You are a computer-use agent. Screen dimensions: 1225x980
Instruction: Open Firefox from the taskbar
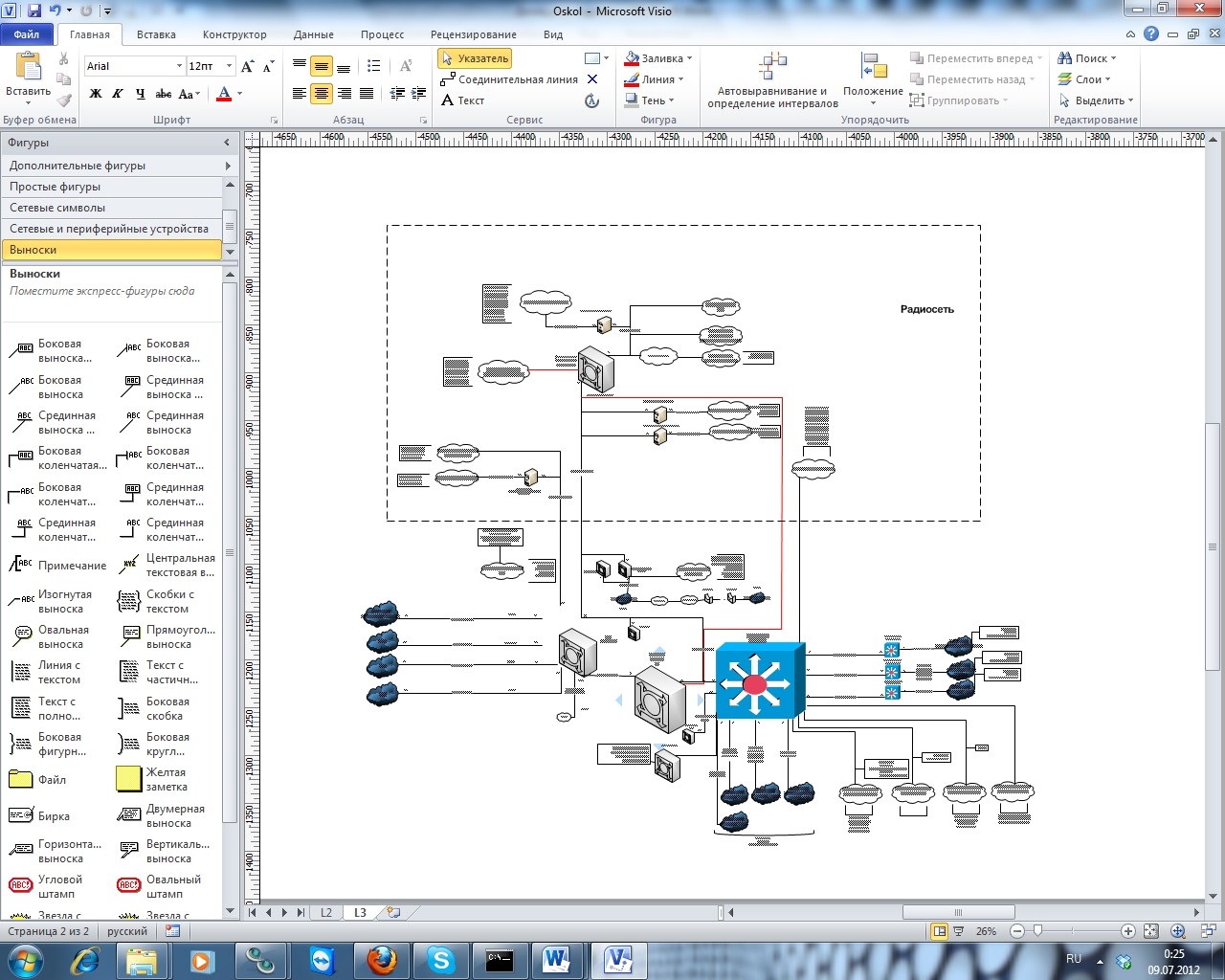(x=382, y=960)
